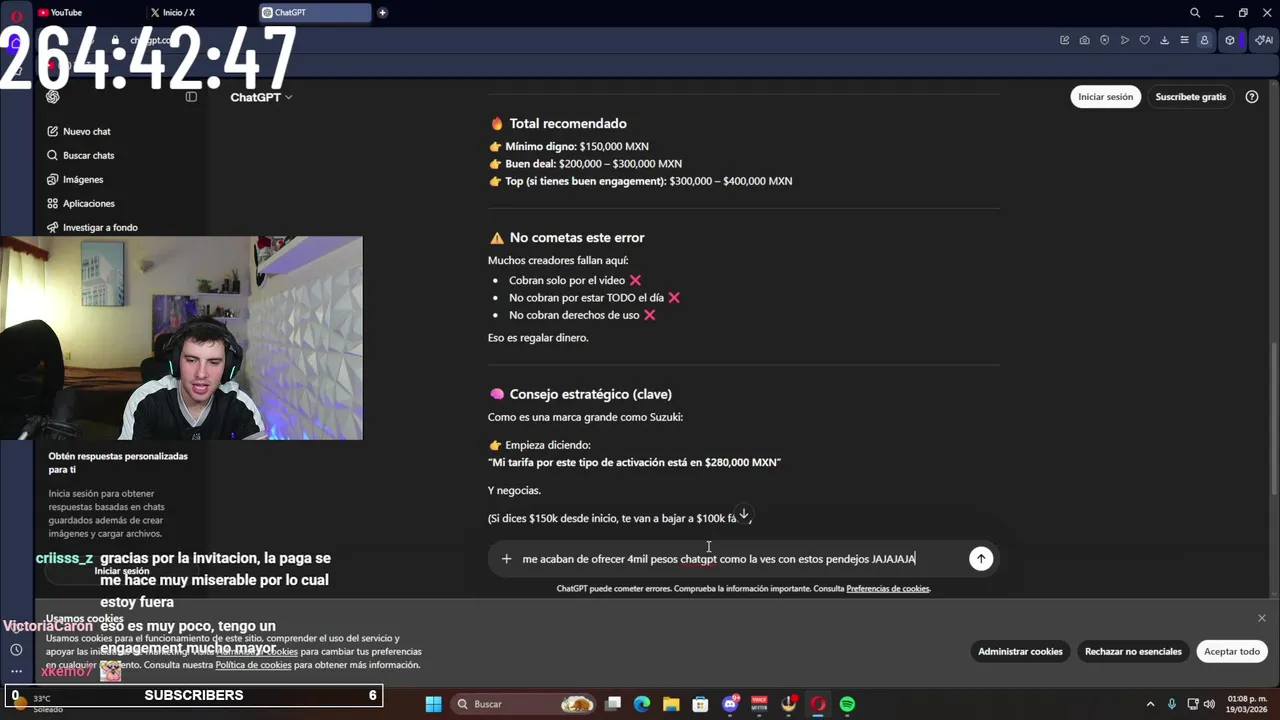Open a new browser tab with plus

tap(382, 13)
